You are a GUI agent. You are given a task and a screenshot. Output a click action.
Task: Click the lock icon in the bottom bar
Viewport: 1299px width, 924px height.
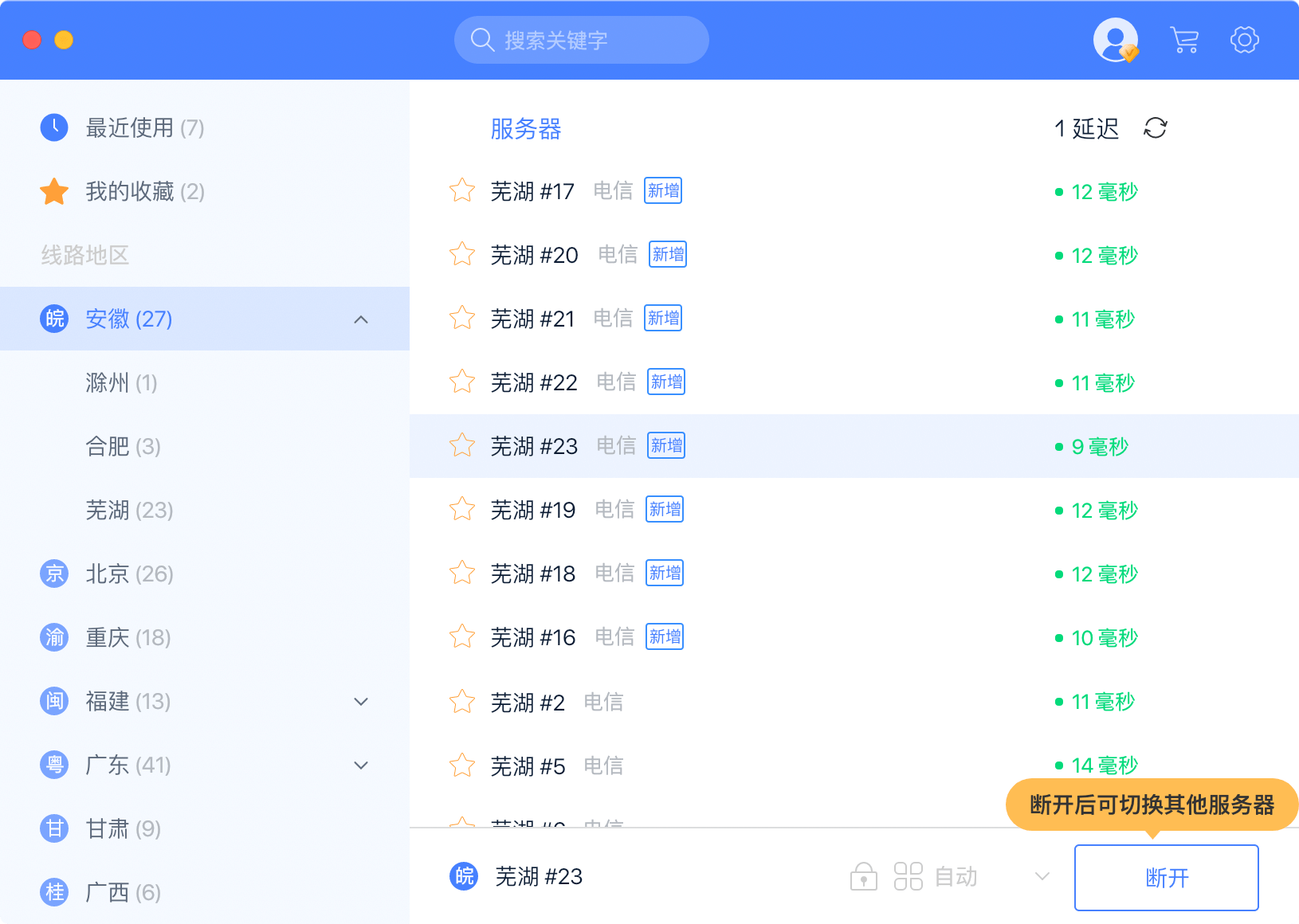[863, 877]
